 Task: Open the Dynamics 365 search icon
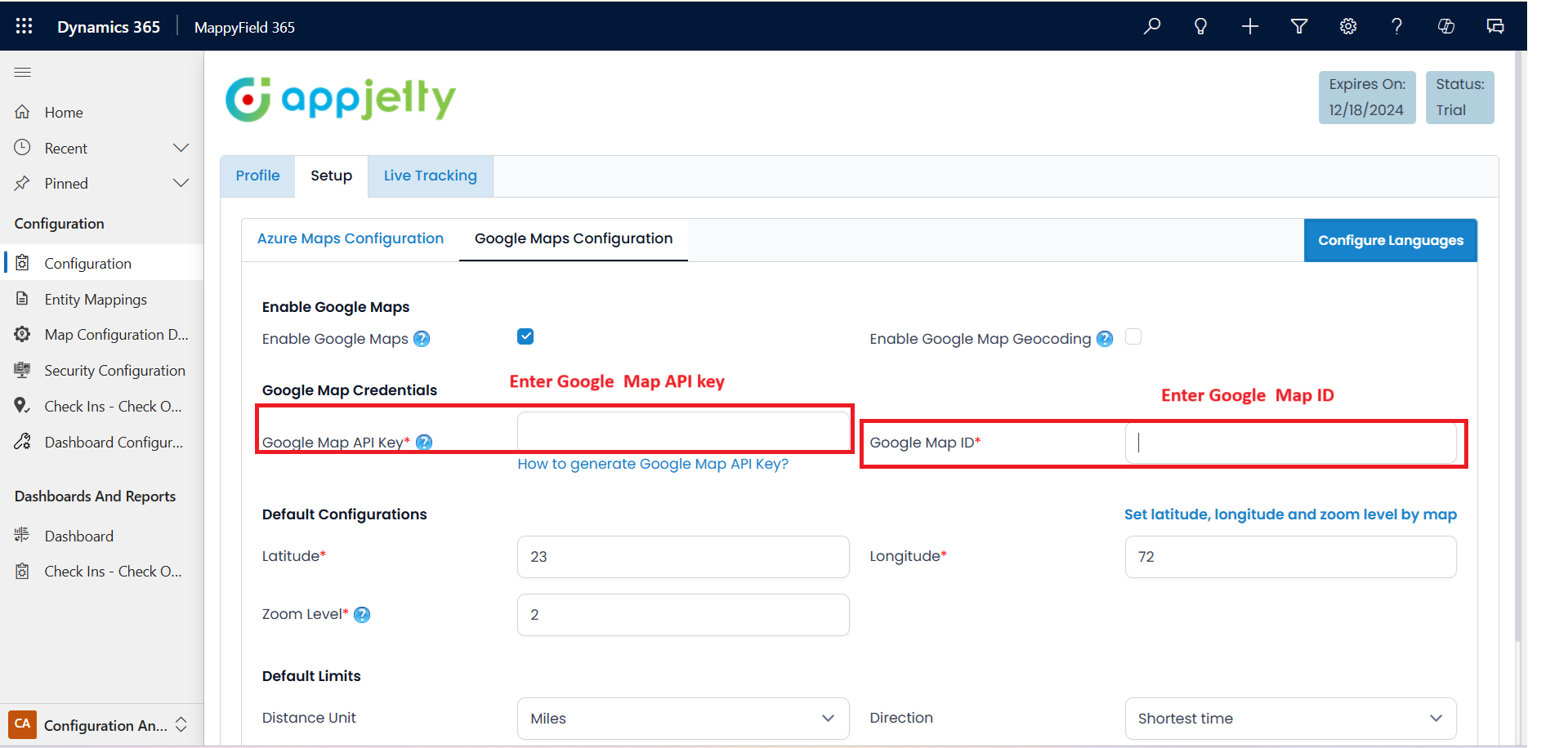coord(1151,25)
